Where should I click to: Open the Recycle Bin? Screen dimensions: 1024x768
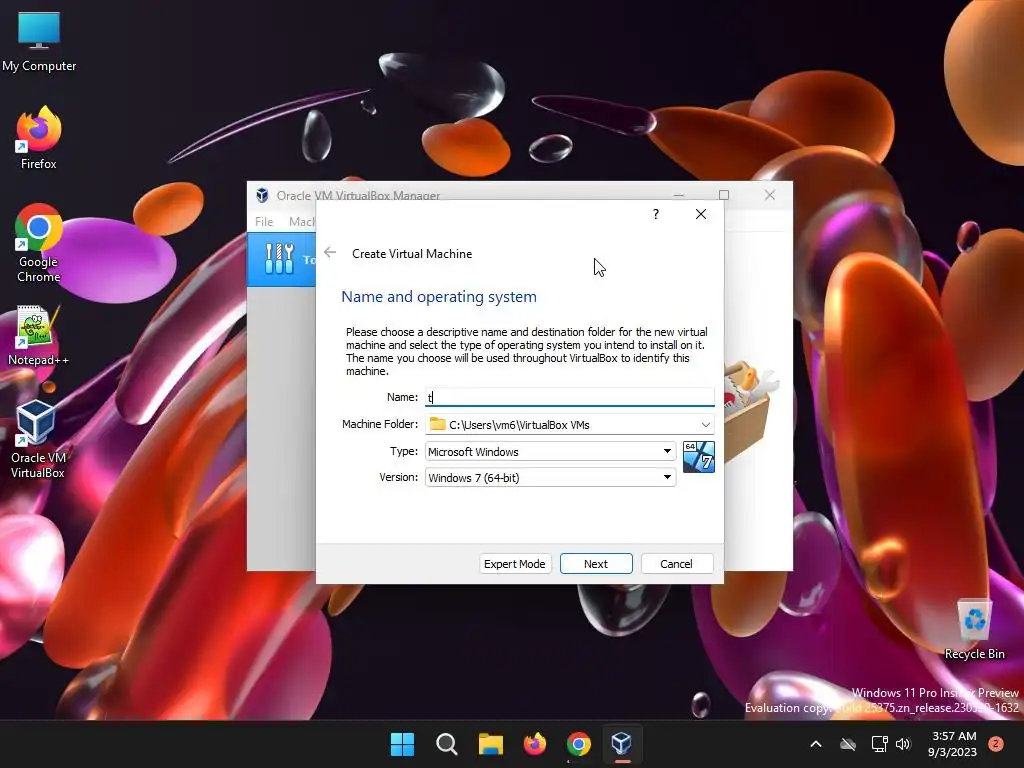pyautogui.click(x=974, y=630)
